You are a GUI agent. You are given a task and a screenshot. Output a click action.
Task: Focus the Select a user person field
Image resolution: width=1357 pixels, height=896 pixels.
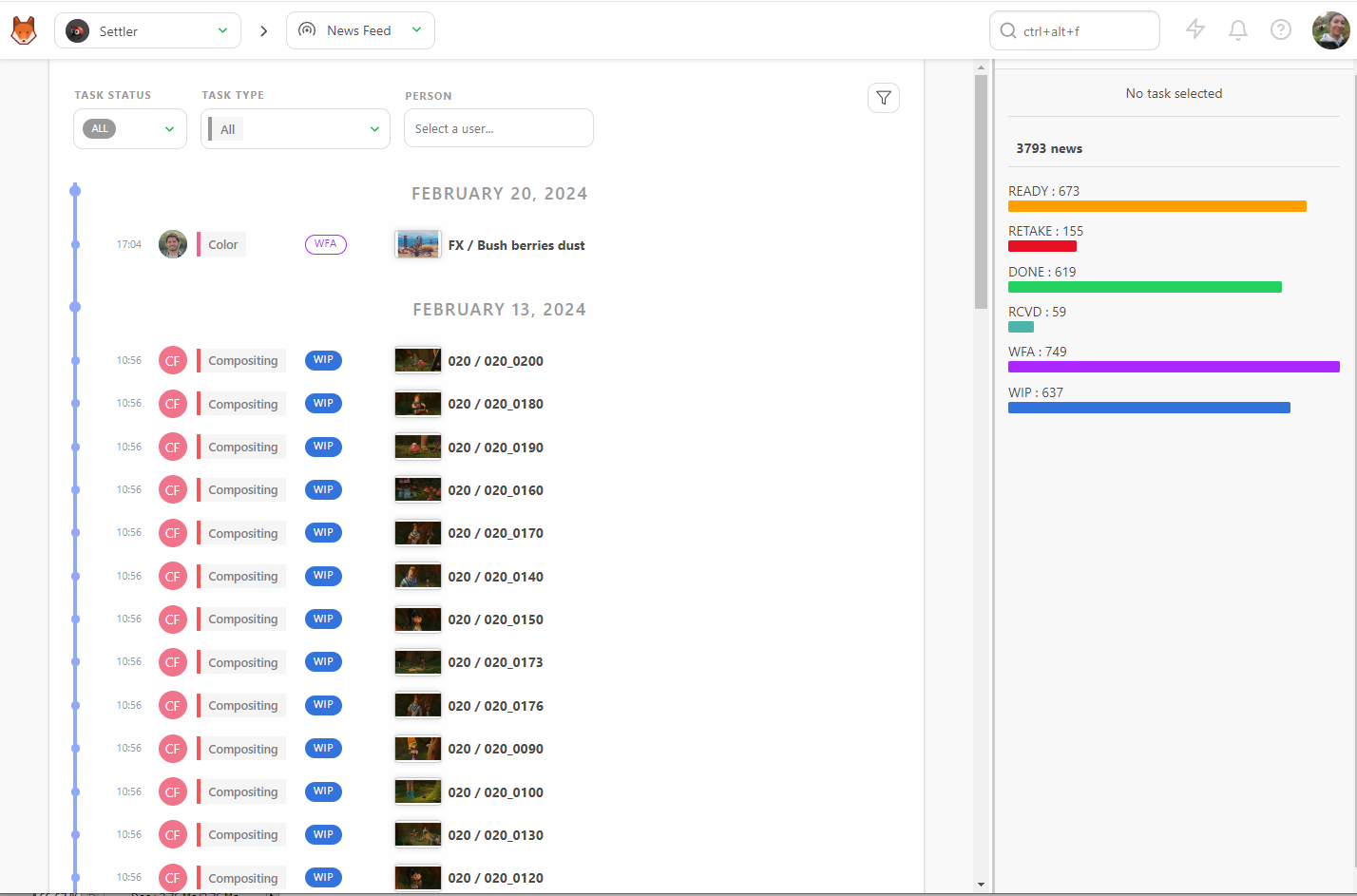[499, 128]
